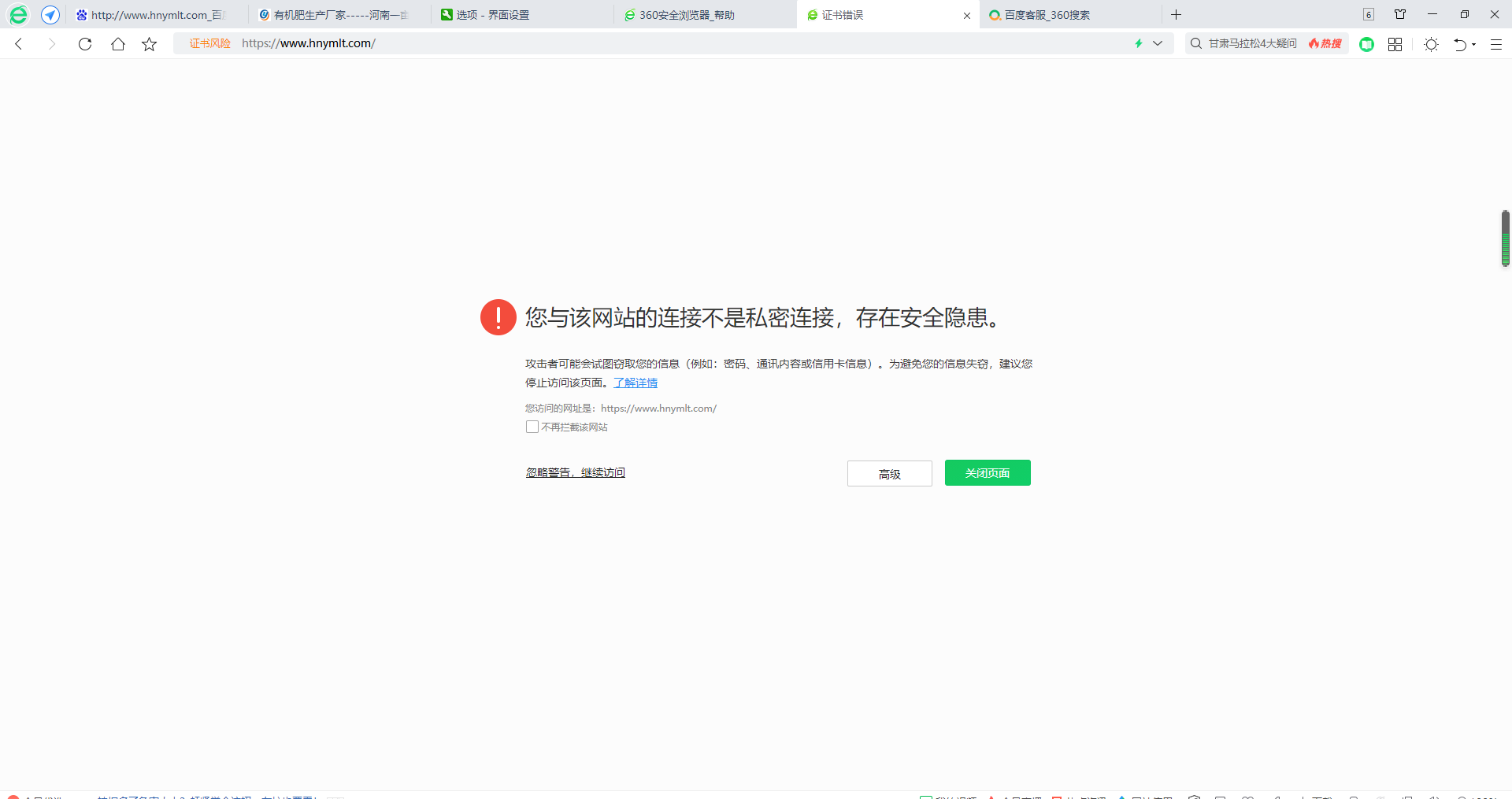Close the 证书错误 tab
This screenshot has width=1512, height=799.
967,16
